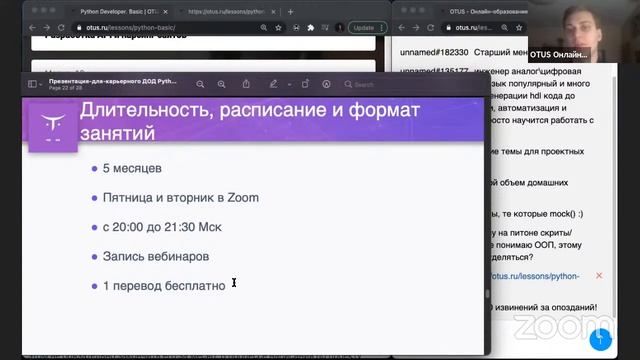The height and width of the screenshot is (360, 640).
Task: Click the bullet Запись вебинаров
Action: pos(156,256)
